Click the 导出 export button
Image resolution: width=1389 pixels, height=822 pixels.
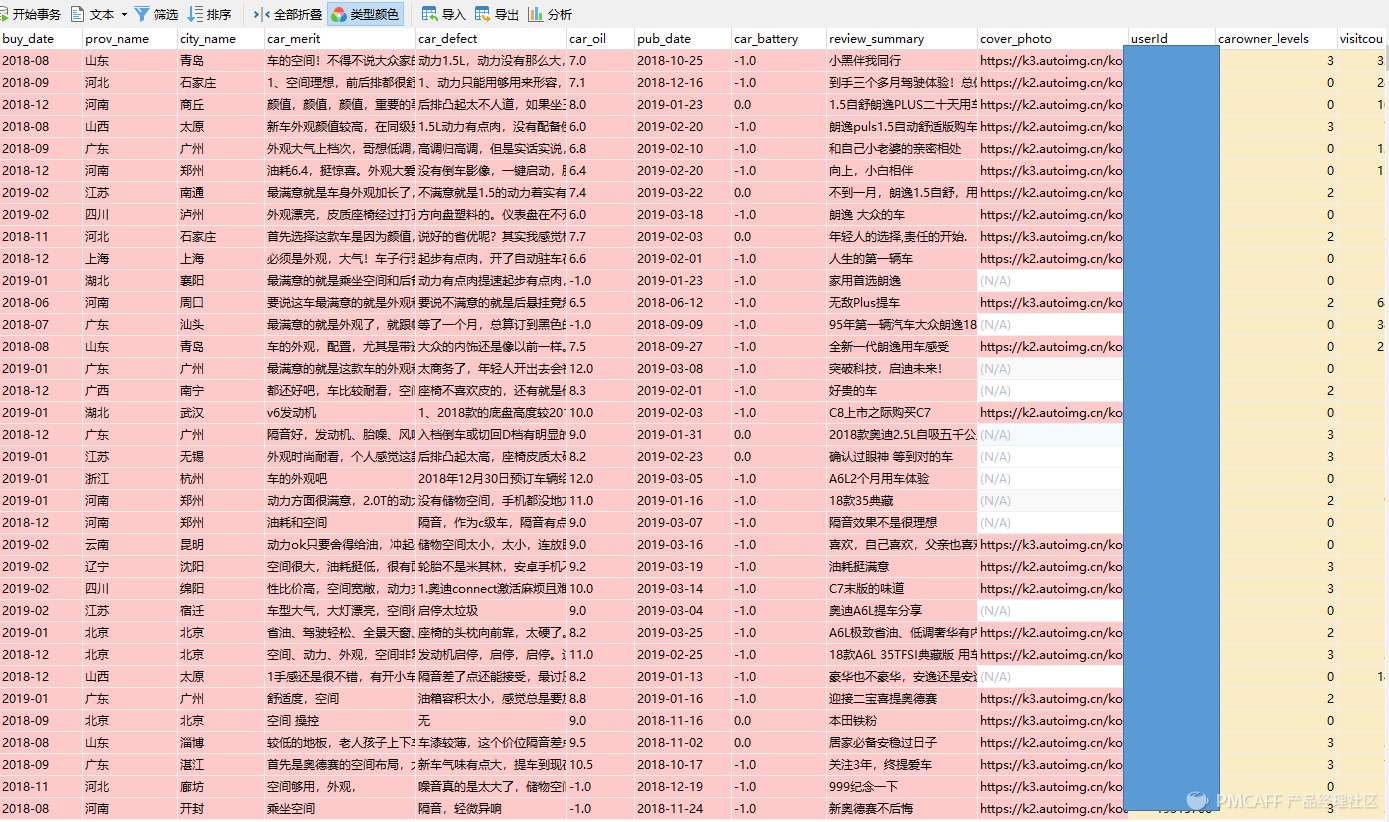(497, 14)
